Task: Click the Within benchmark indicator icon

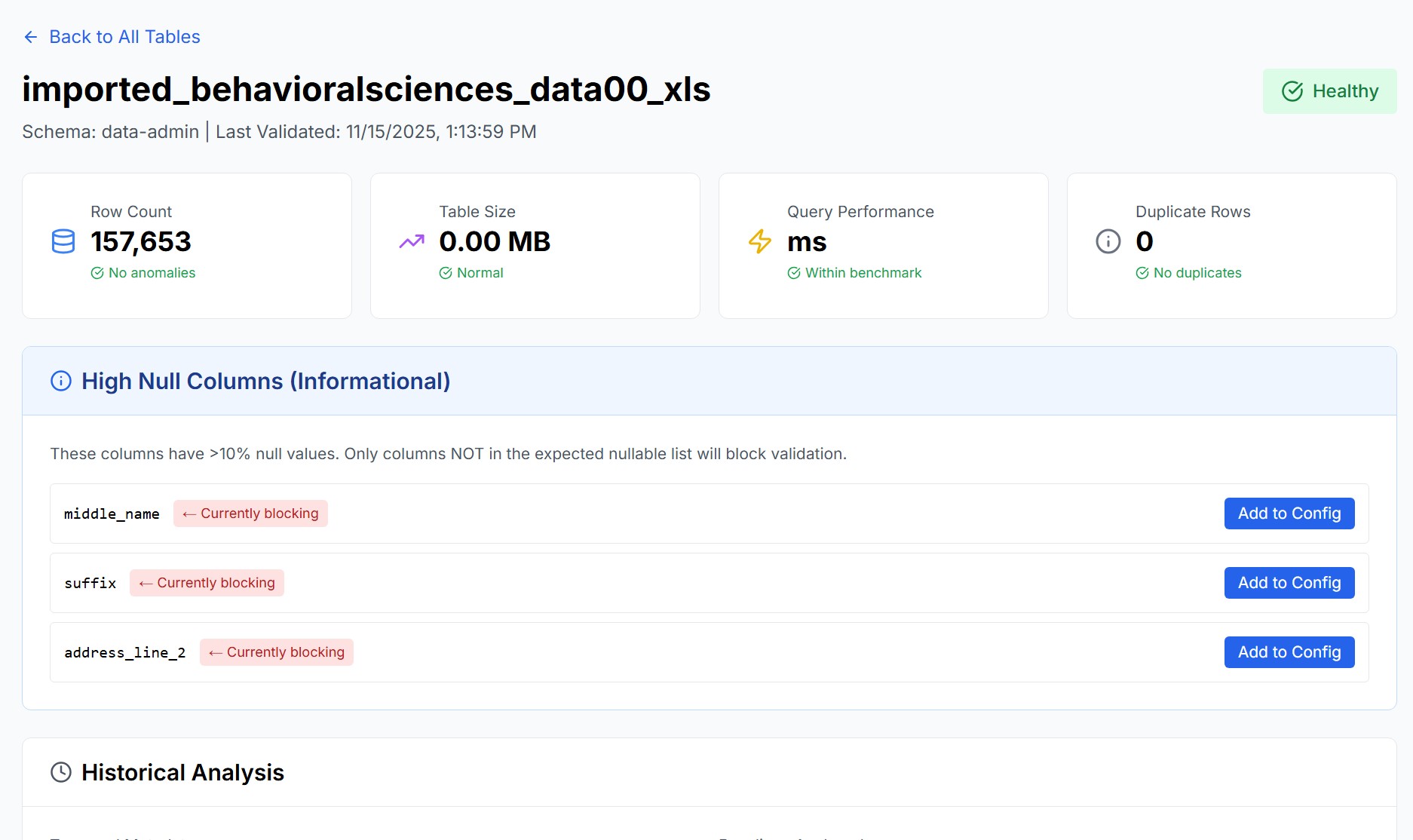Action: click(793, 273)
